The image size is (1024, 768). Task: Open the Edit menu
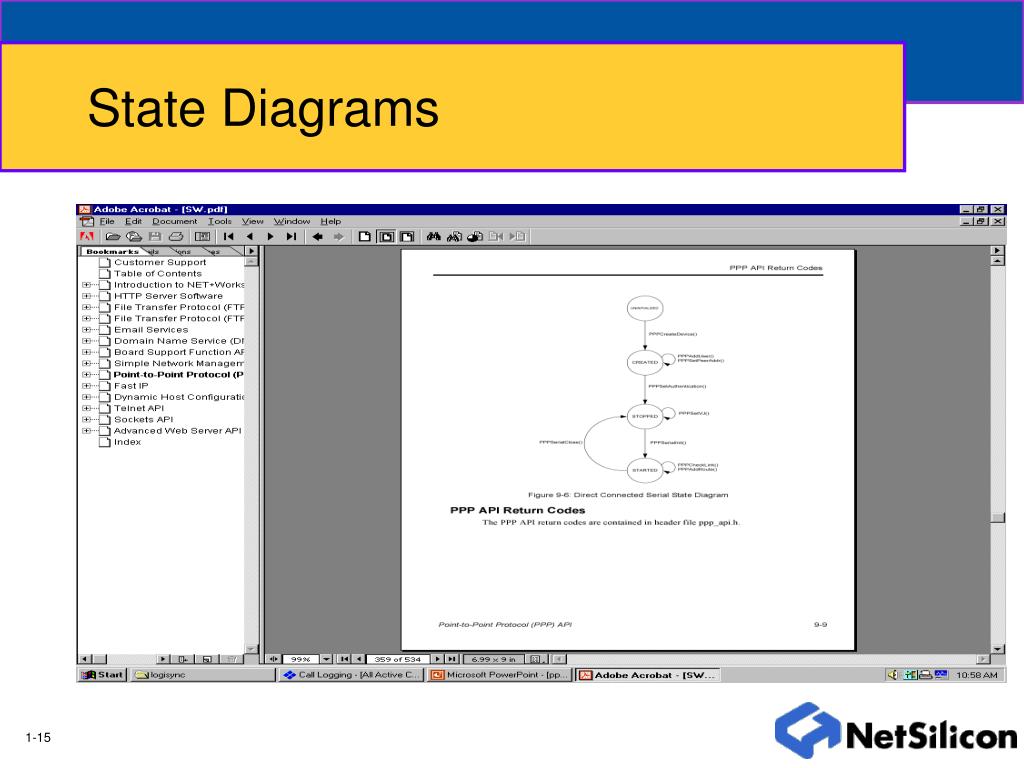133,221
